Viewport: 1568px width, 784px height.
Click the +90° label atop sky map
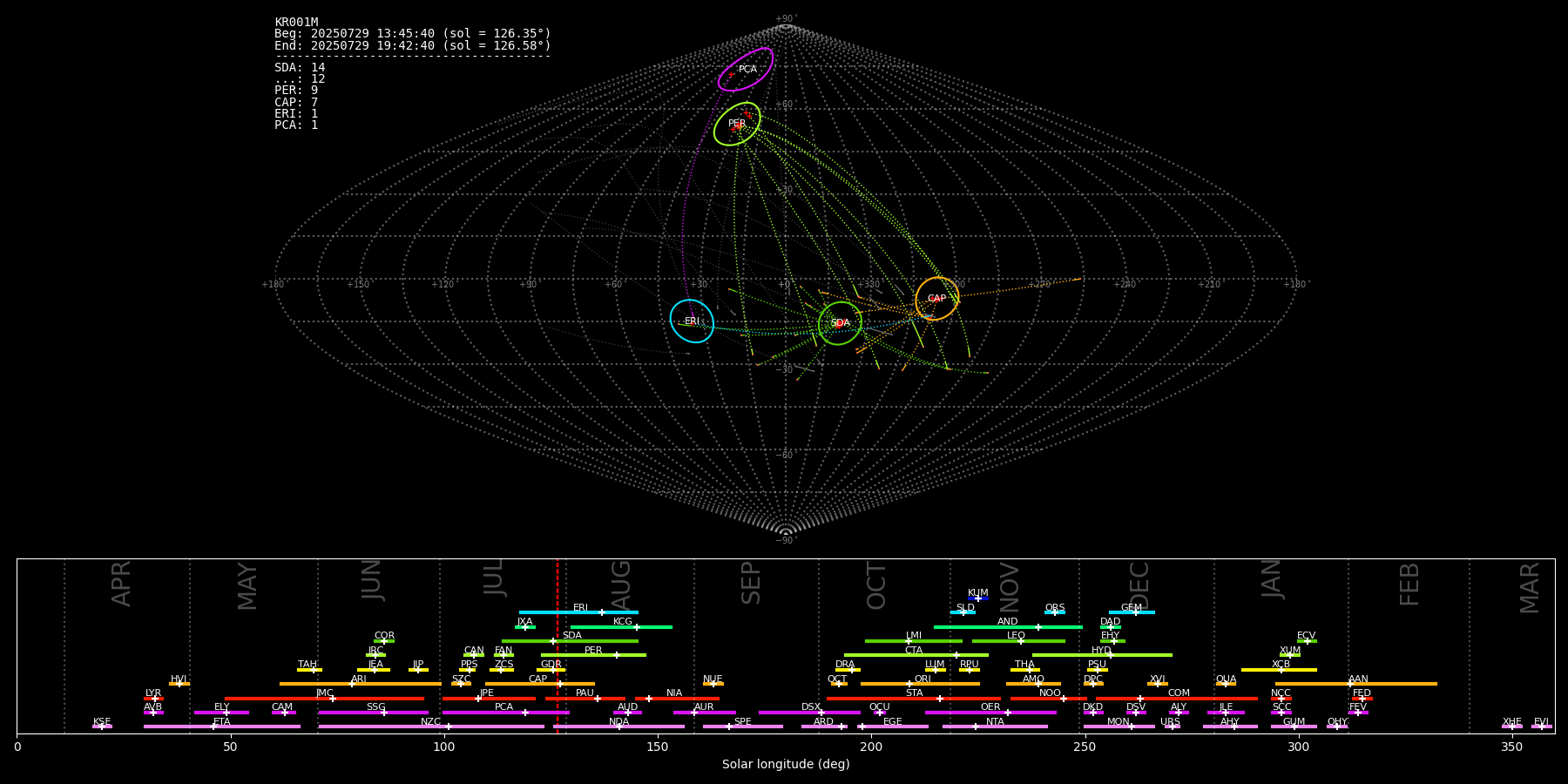point(786,19)
